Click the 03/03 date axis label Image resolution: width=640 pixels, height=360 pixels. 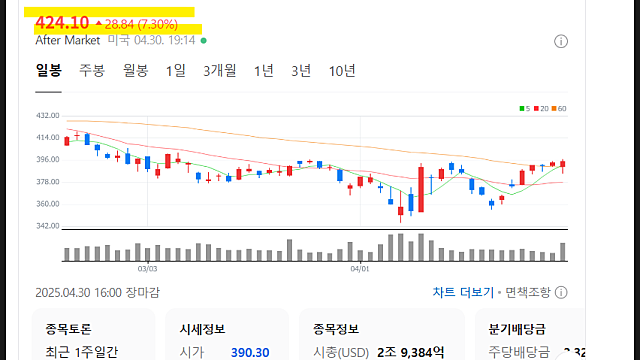coord(147,269)
